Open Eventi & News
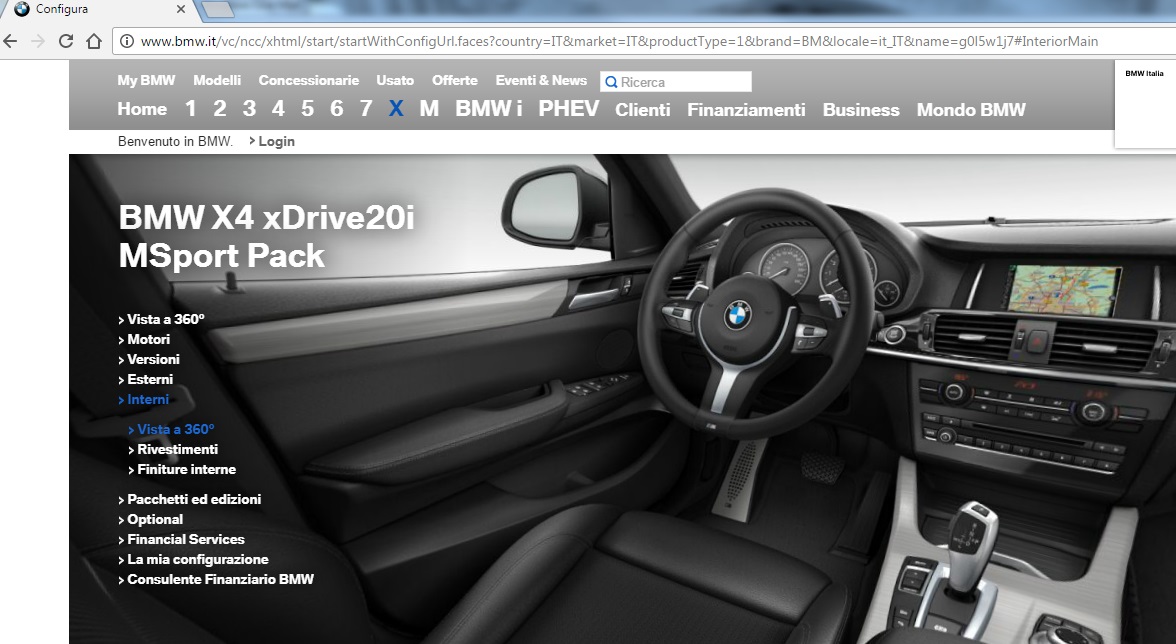This screenshot has height=644, width=1176. (x=541, y=80)
